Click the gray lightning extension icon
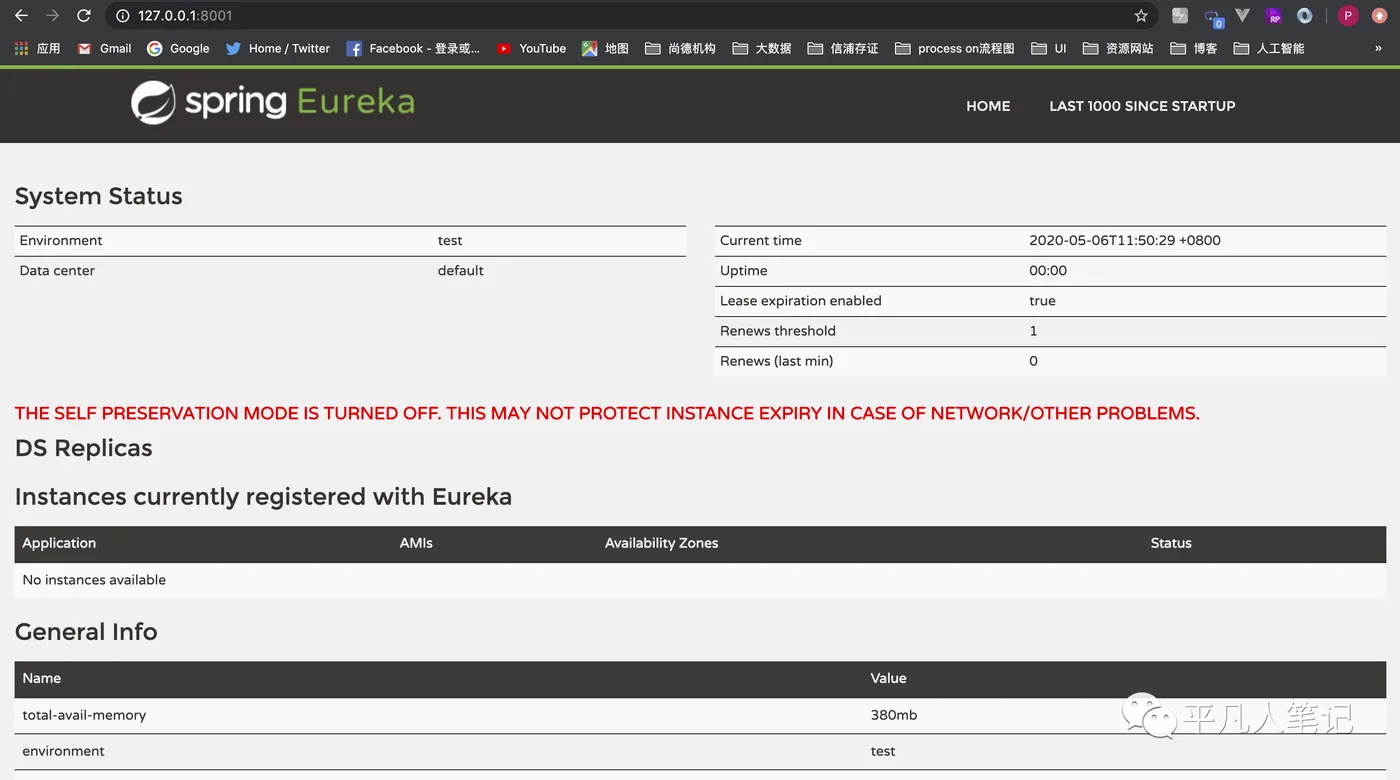Viewport: 1400px width, 780px height. click(1180, 16)
